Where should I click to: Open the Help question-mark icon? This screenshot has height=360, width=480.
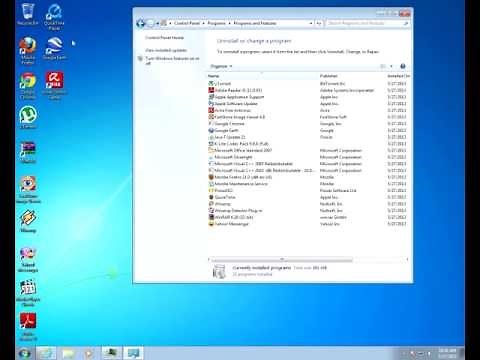pos(403,66)
